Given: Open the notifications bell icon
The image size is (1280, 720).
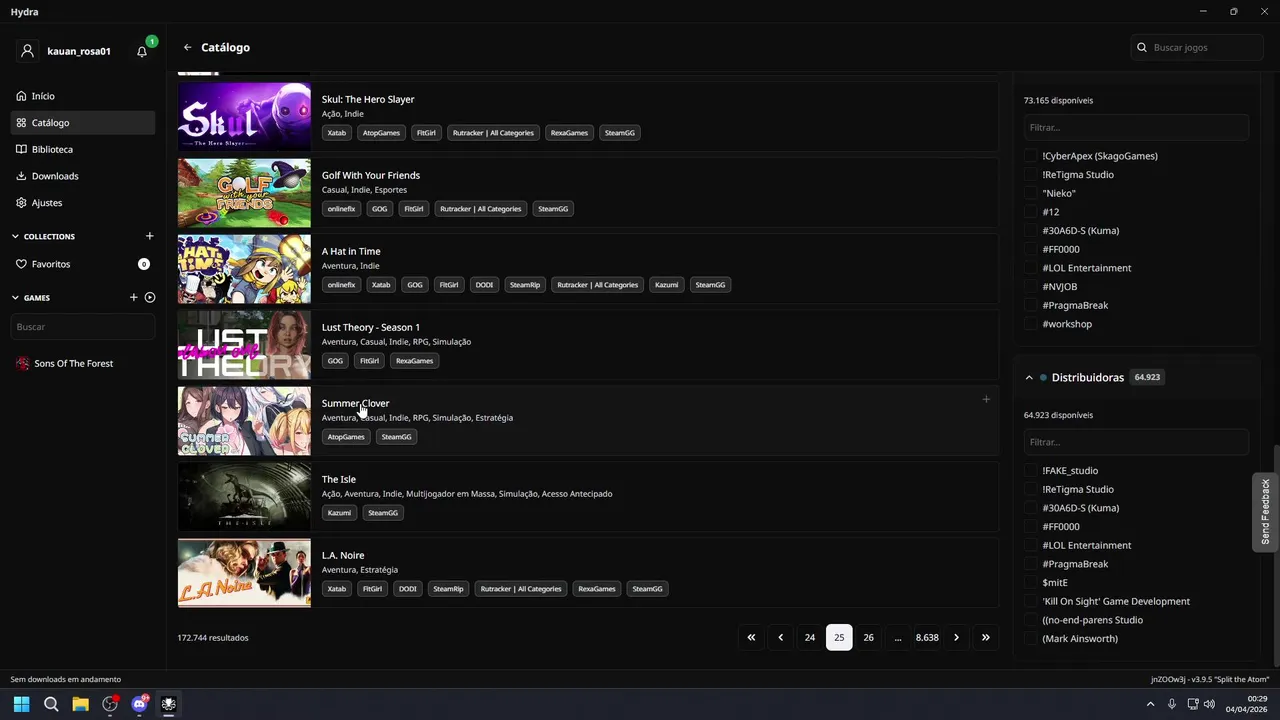Looking at the screenshot, I should 142,51.
